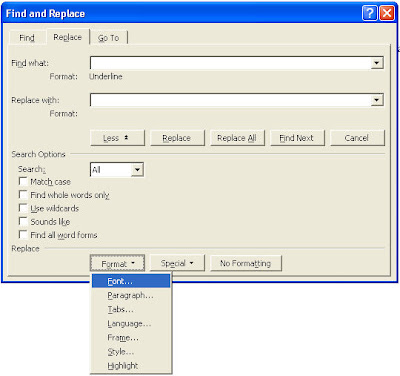
Task: Click the Underline format text
Action: [x=106, y=76]
